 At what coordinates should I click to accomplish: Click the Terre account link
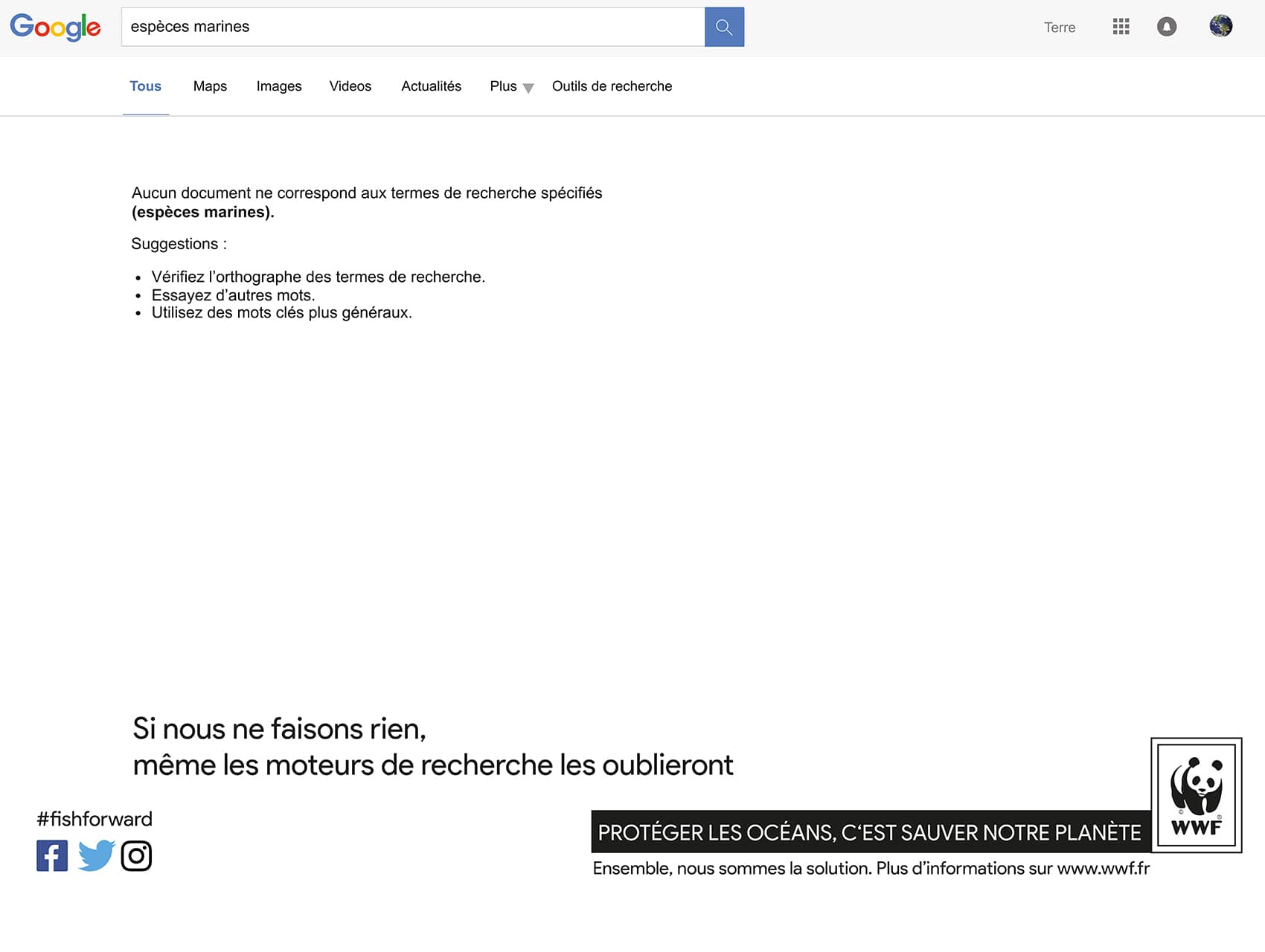[1060, 28]
